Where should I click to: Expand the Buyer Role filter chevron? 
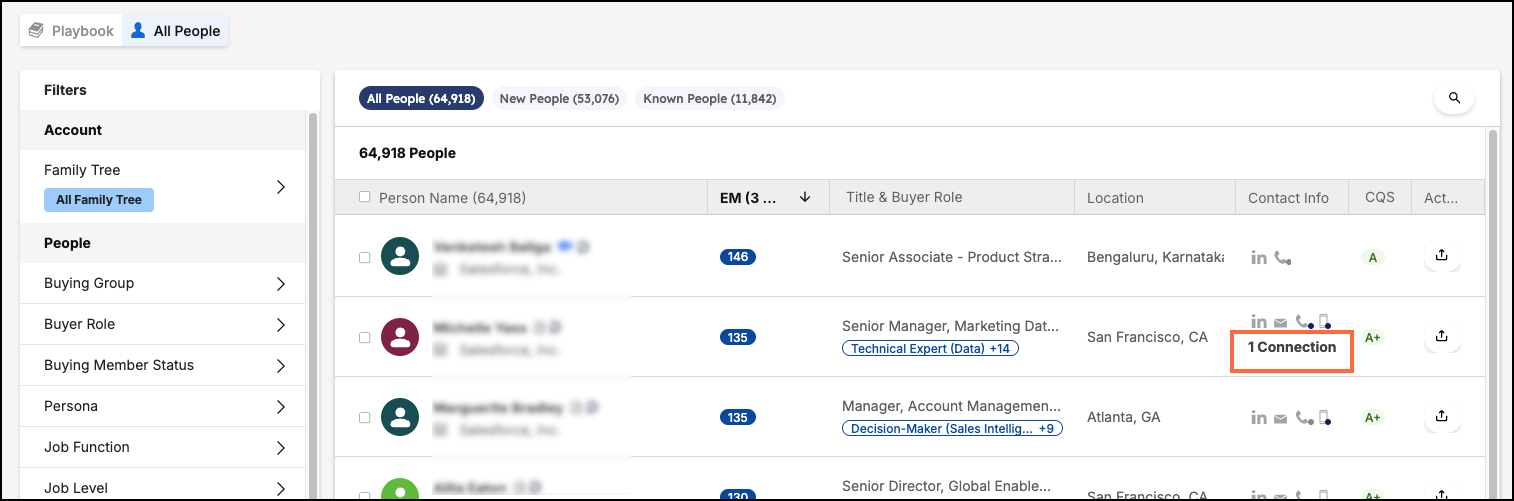pyautogui.click(x=281, y=325)
